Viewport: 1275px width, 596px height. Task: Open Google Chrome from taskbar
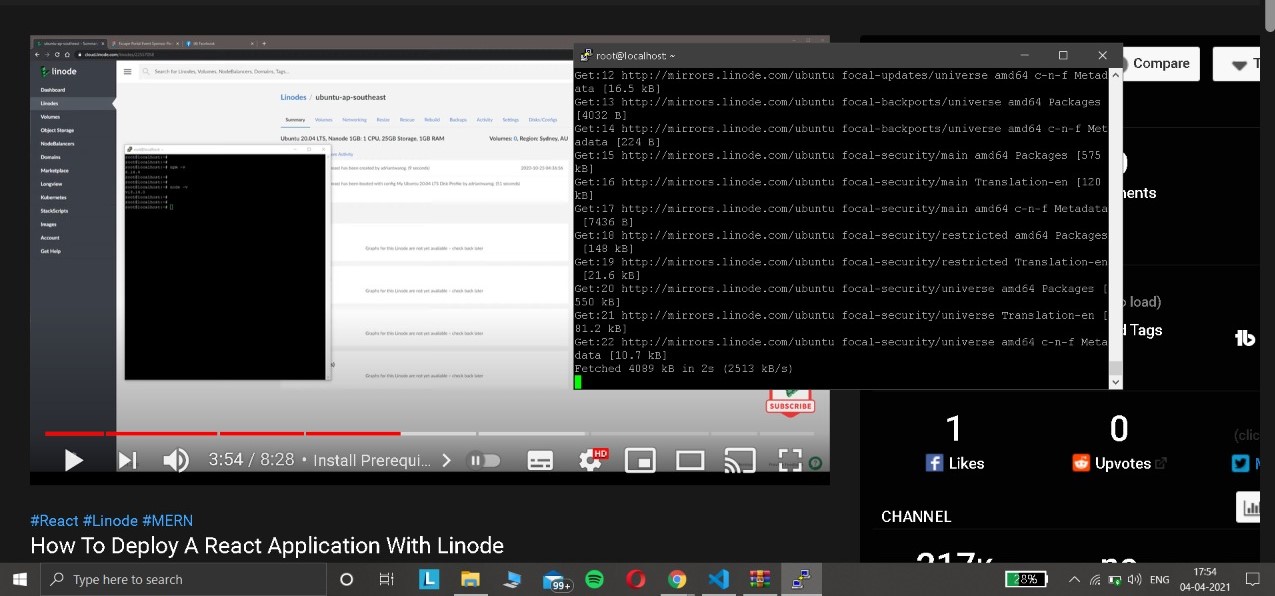pyautogui.click(x=677, y=579)
